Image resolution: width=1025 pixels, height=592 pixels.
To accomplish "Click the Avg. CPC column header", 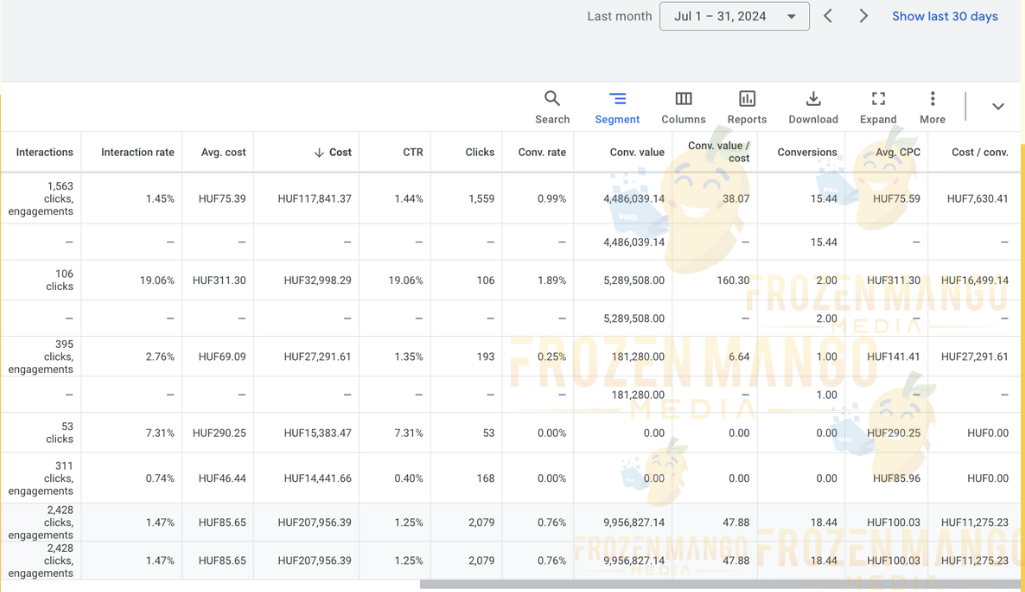I will pyautogui.click(x=897, y=152).
